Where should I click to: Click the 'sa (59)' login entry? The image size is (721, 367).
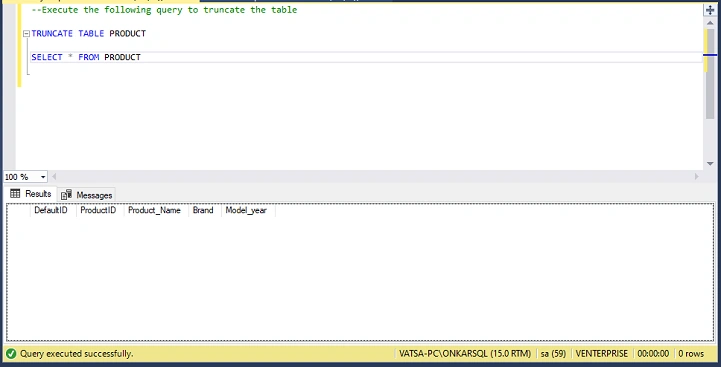point(553,354)
